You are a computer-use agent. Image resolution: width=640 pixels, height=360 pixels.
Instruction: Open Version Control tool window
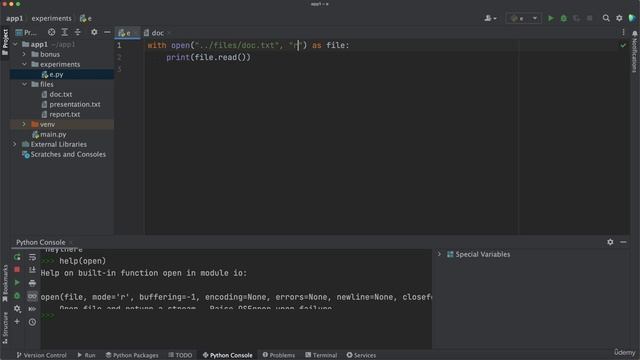pos(41,355)
